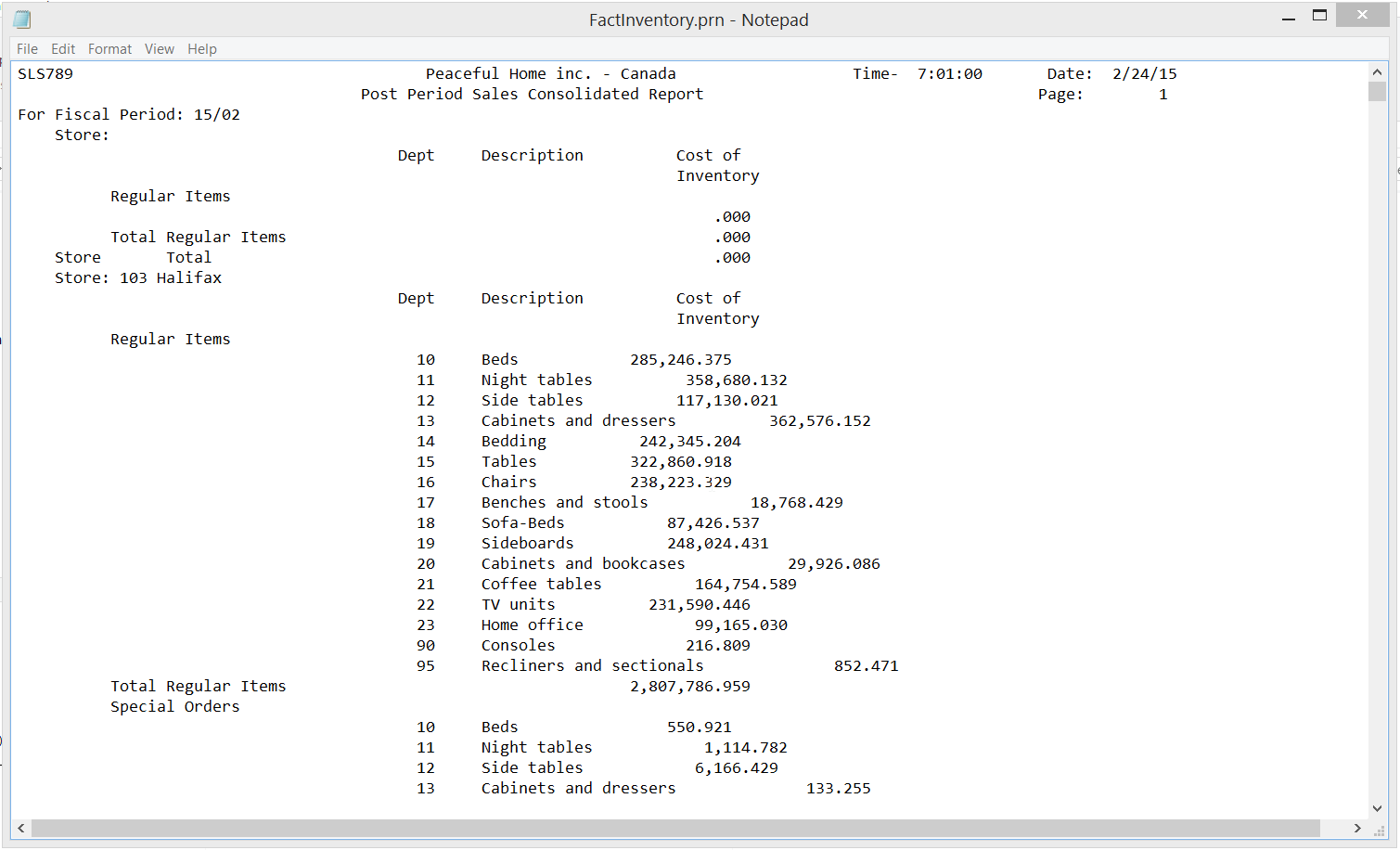The image size is (1400, 850).
Task: Minimize the Notepad window
Action: (x=1288, y=17)
